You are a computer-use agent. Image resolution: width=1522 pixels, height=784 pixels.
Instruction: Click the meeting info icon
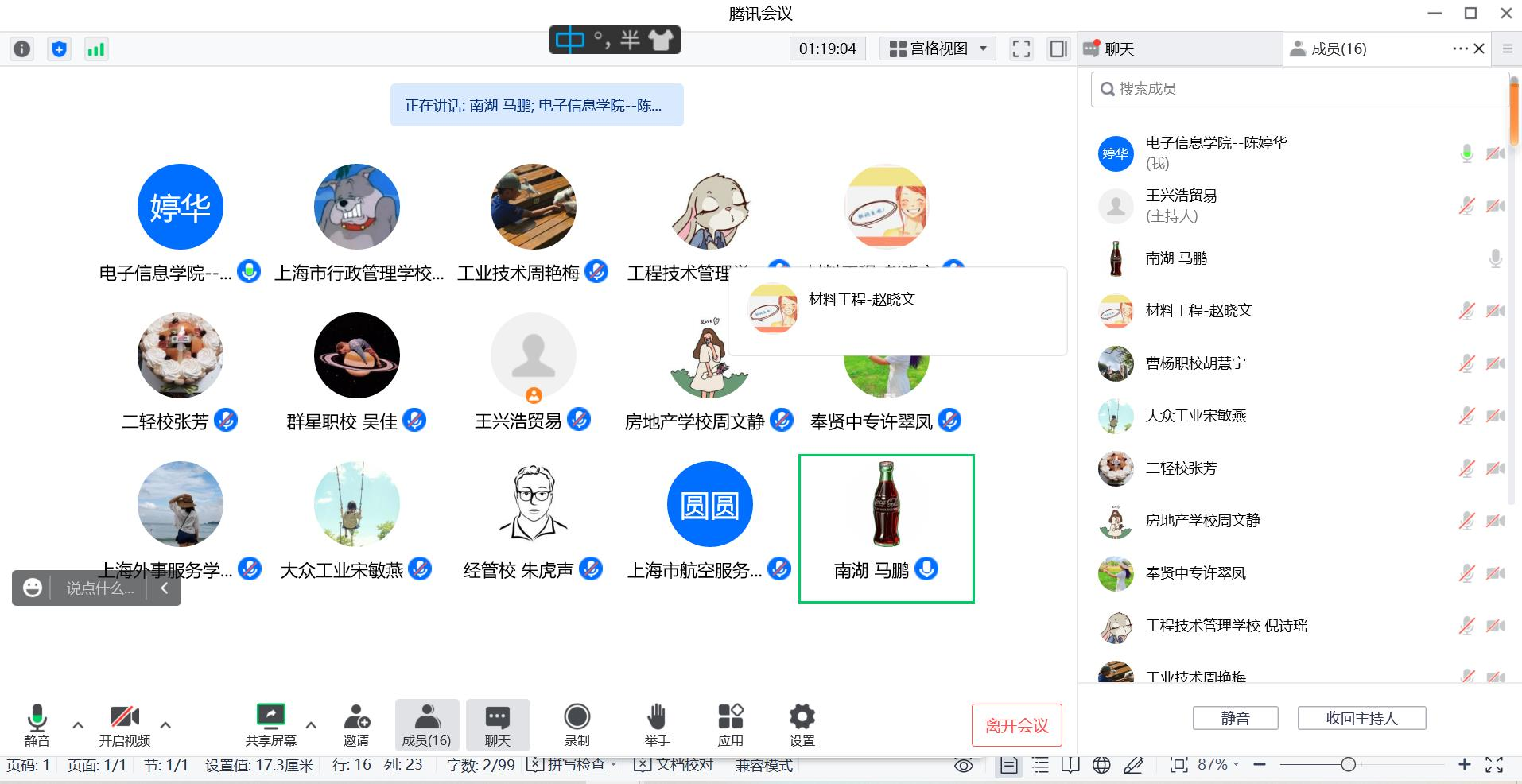(x=22, y=49)
